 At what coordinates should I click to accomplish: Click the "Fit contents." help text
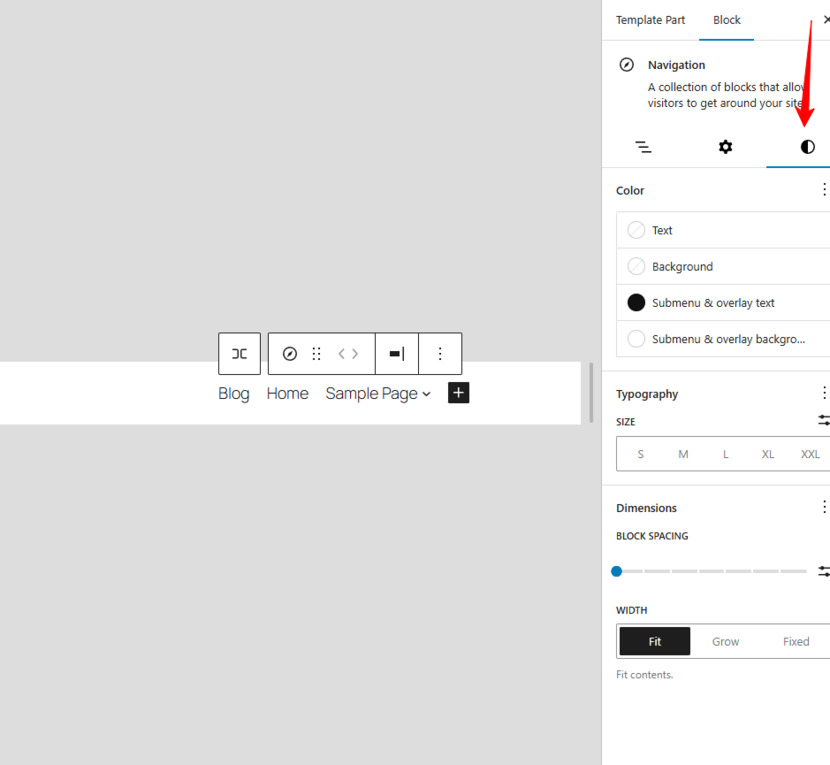pyautogui.click(x=644, y=674)
